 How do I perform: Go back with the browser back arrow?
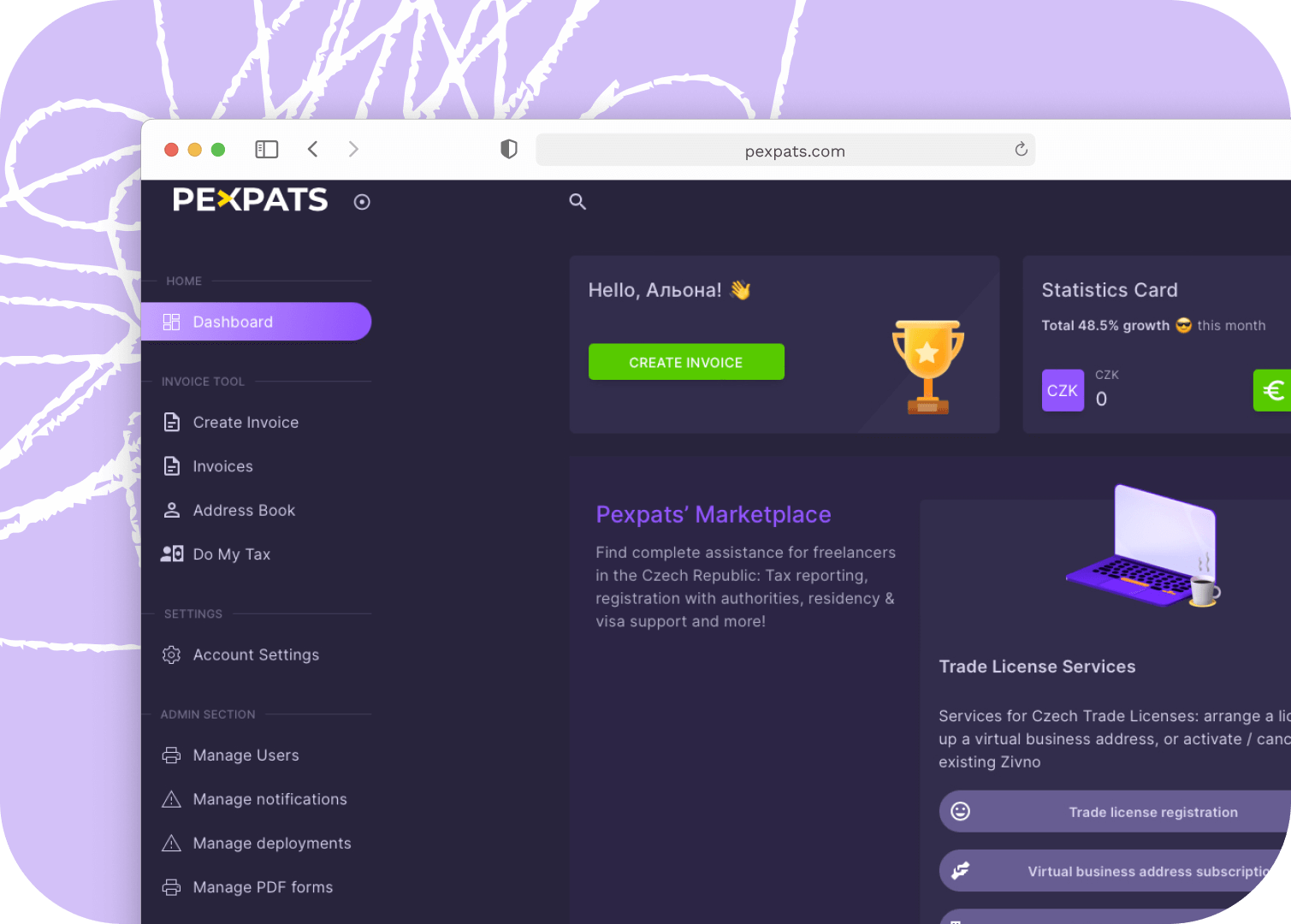(x=313, y=150)
